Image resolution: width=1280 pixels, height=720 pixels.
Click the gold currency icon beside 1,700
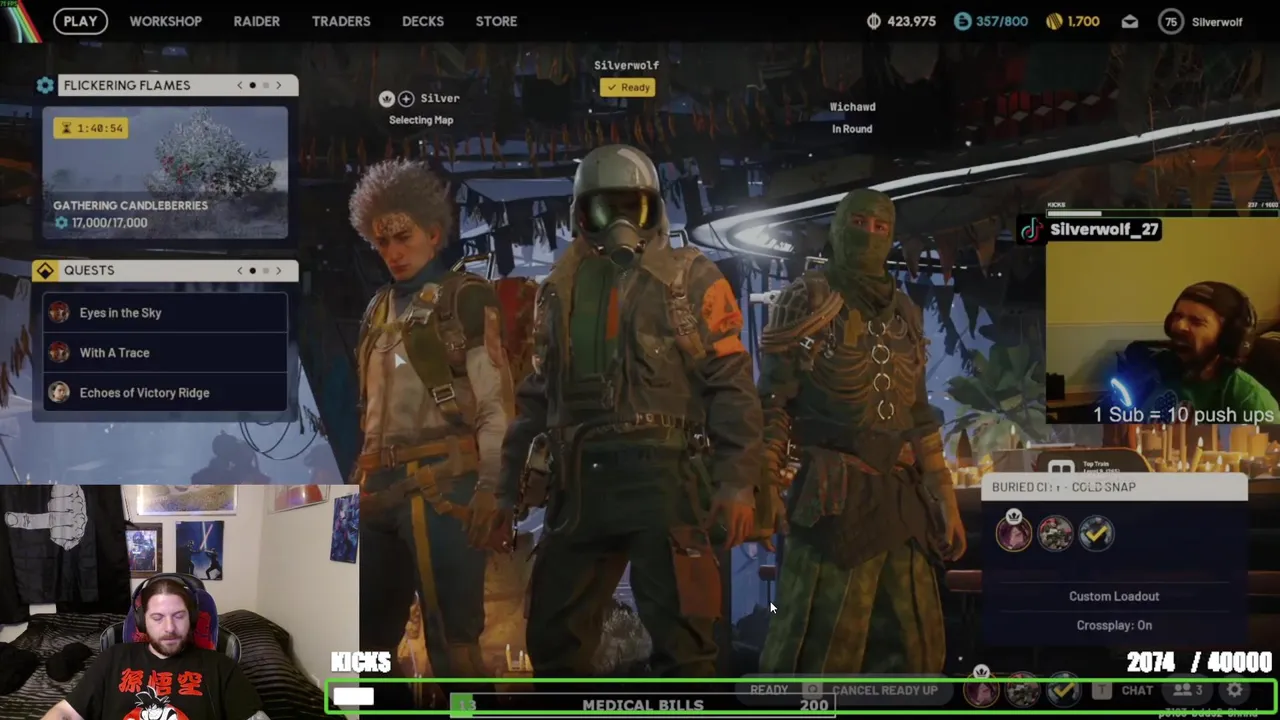coord(1054,21)
